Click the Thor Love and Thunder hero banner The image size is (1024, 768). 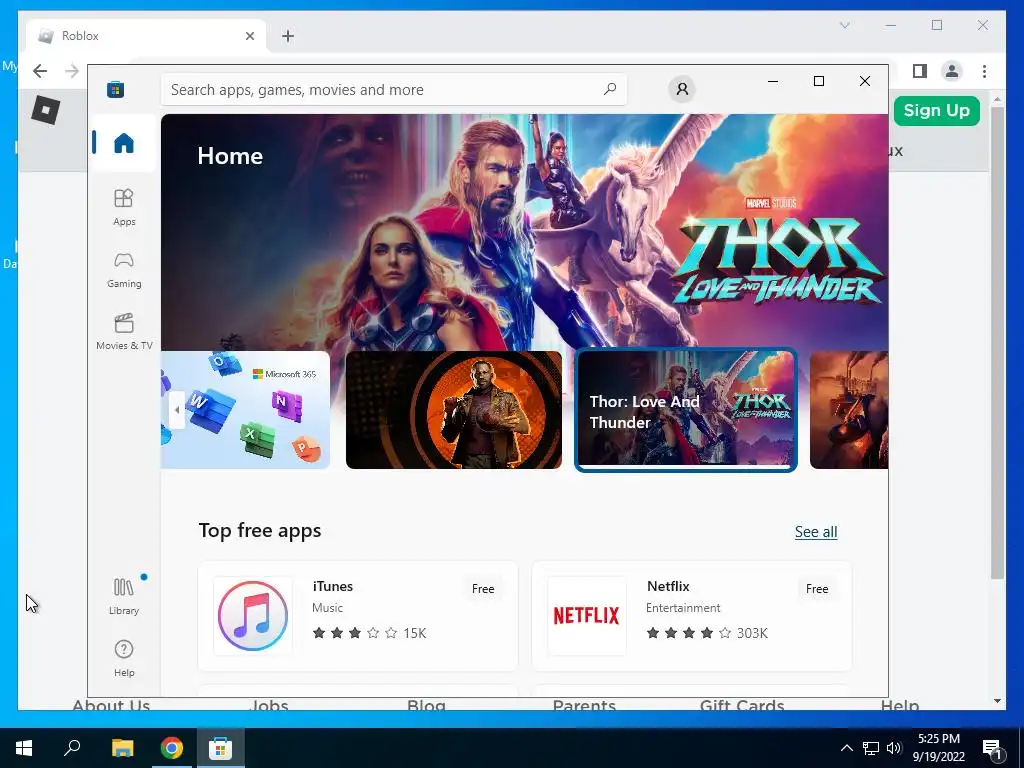[x=524, y=232]
